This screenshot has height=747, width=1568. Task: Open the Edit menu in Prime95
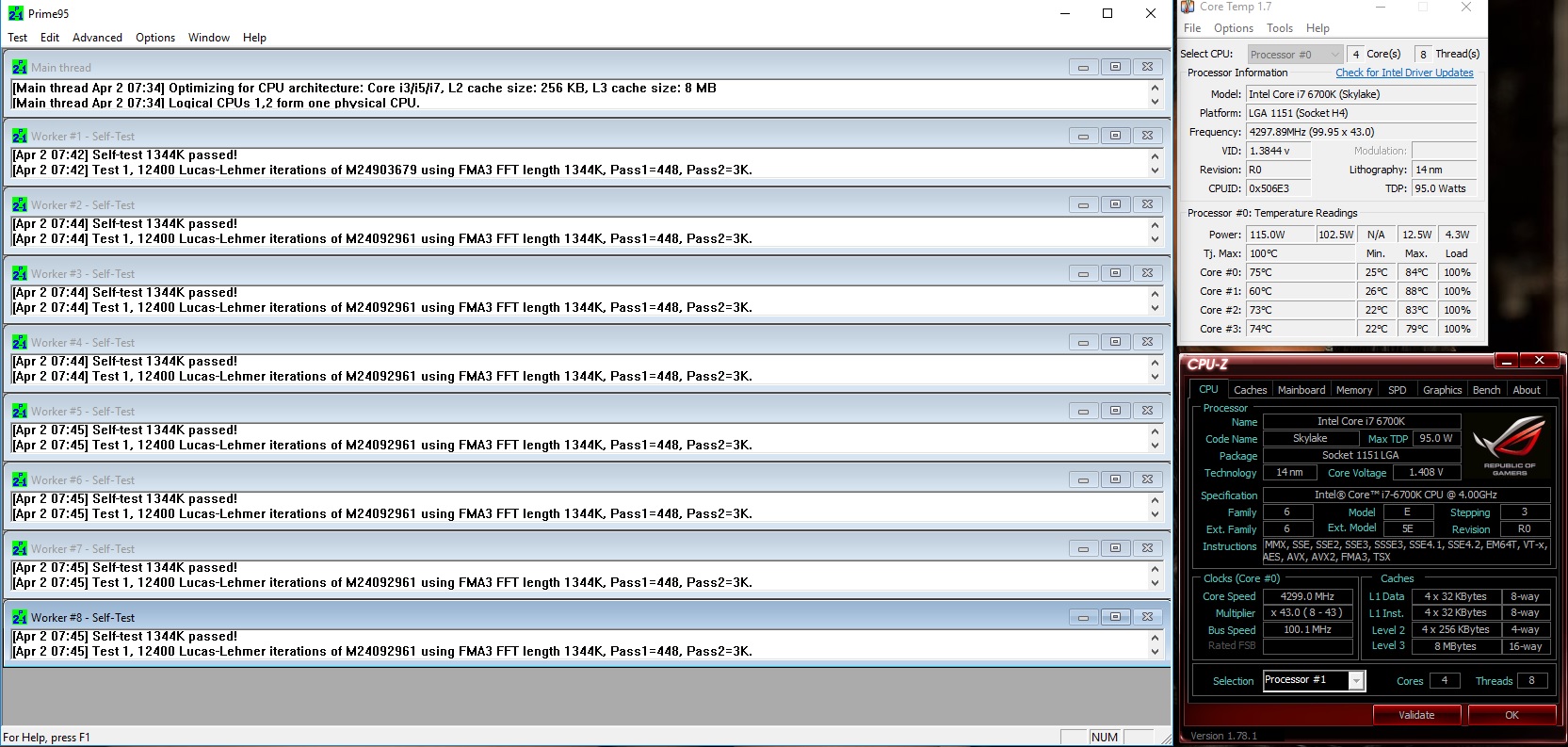[x=50, y=38]
